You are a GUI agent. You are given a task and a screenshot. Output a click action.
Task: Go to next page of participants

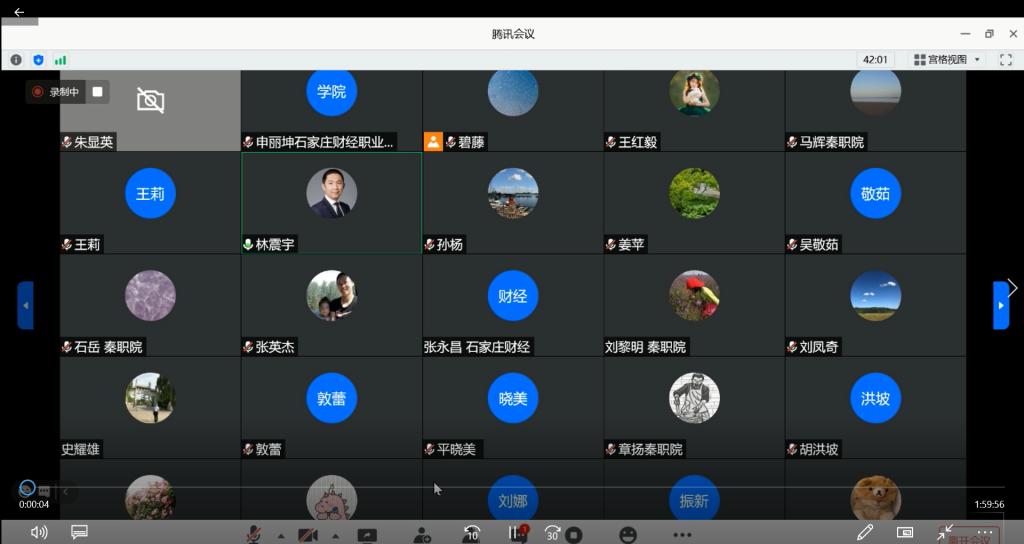click(1001, 305)
